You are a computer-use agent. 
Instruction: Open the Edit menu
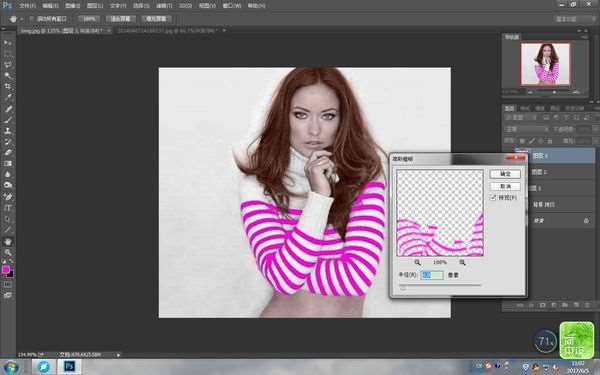(50, 6)
